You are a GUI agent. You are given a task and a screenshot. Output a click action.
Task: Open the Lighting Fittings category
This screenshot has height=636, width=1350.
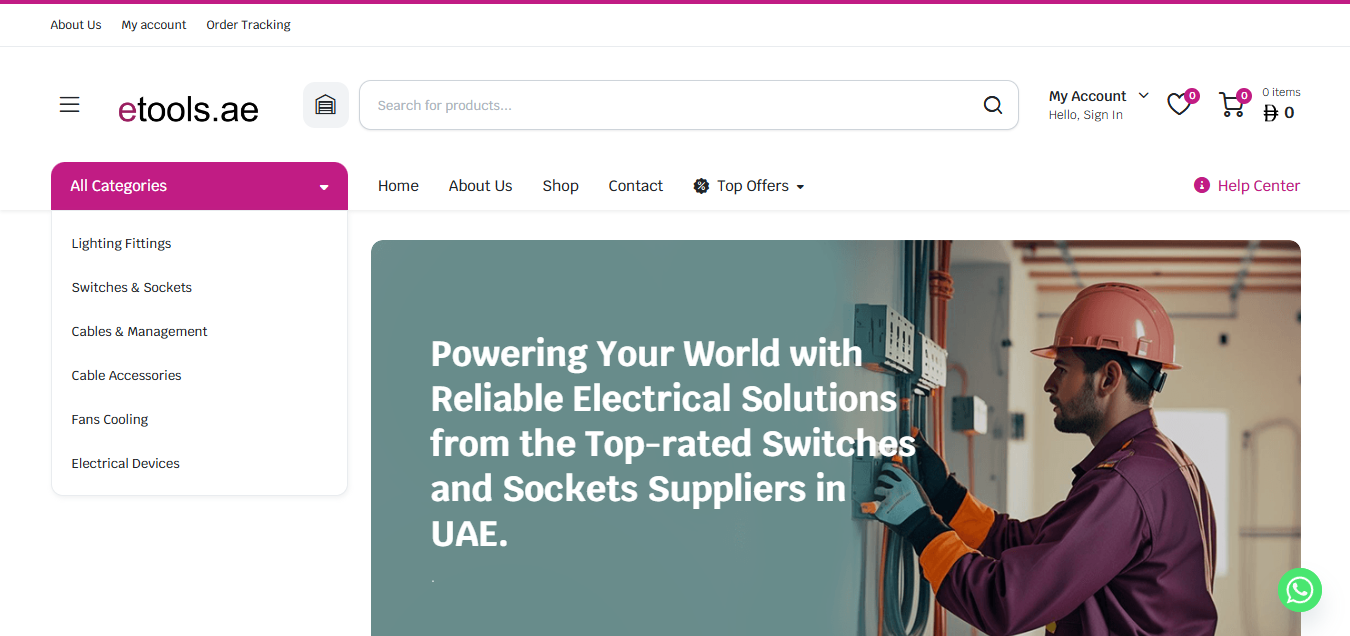coord(121,243)
